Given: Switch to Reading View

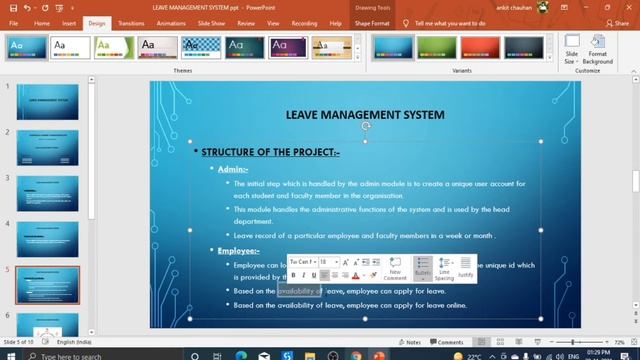Looking at the screenshot, I should point(519,342).
